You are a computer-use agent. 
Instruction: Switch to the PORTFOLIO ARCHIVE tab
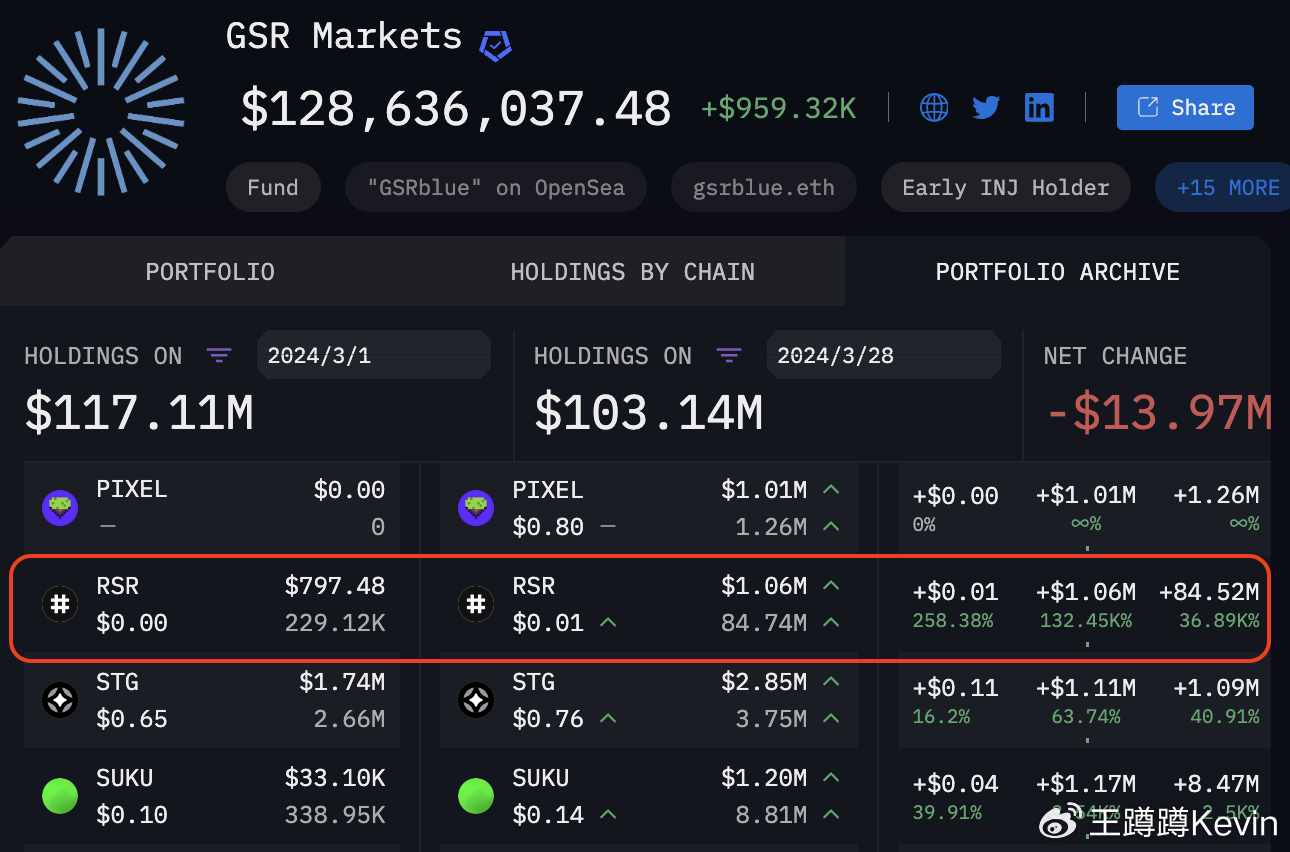tap(1058, 272)
